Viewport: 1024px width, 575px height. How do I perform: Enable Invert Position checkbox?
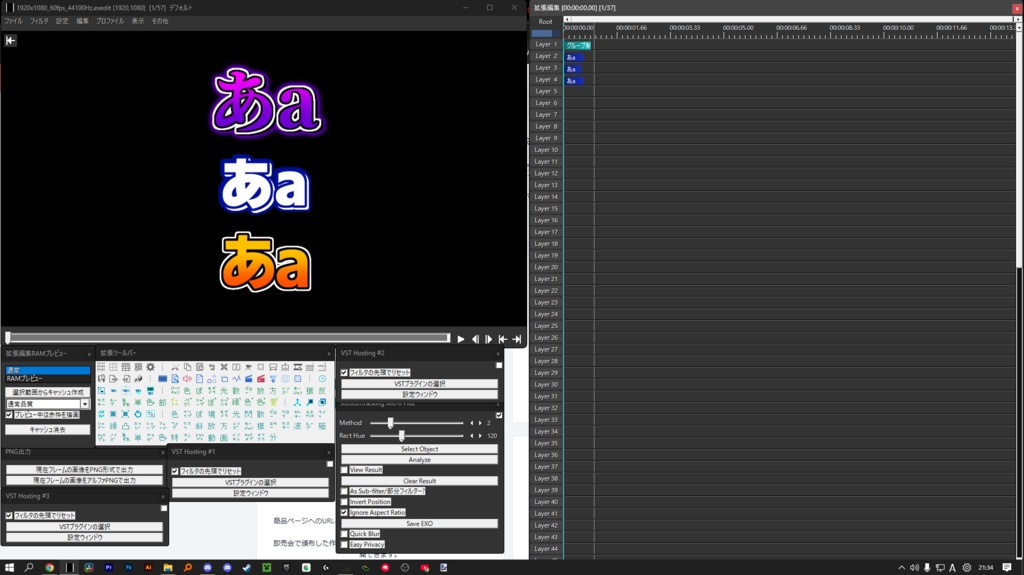[345, 502]
